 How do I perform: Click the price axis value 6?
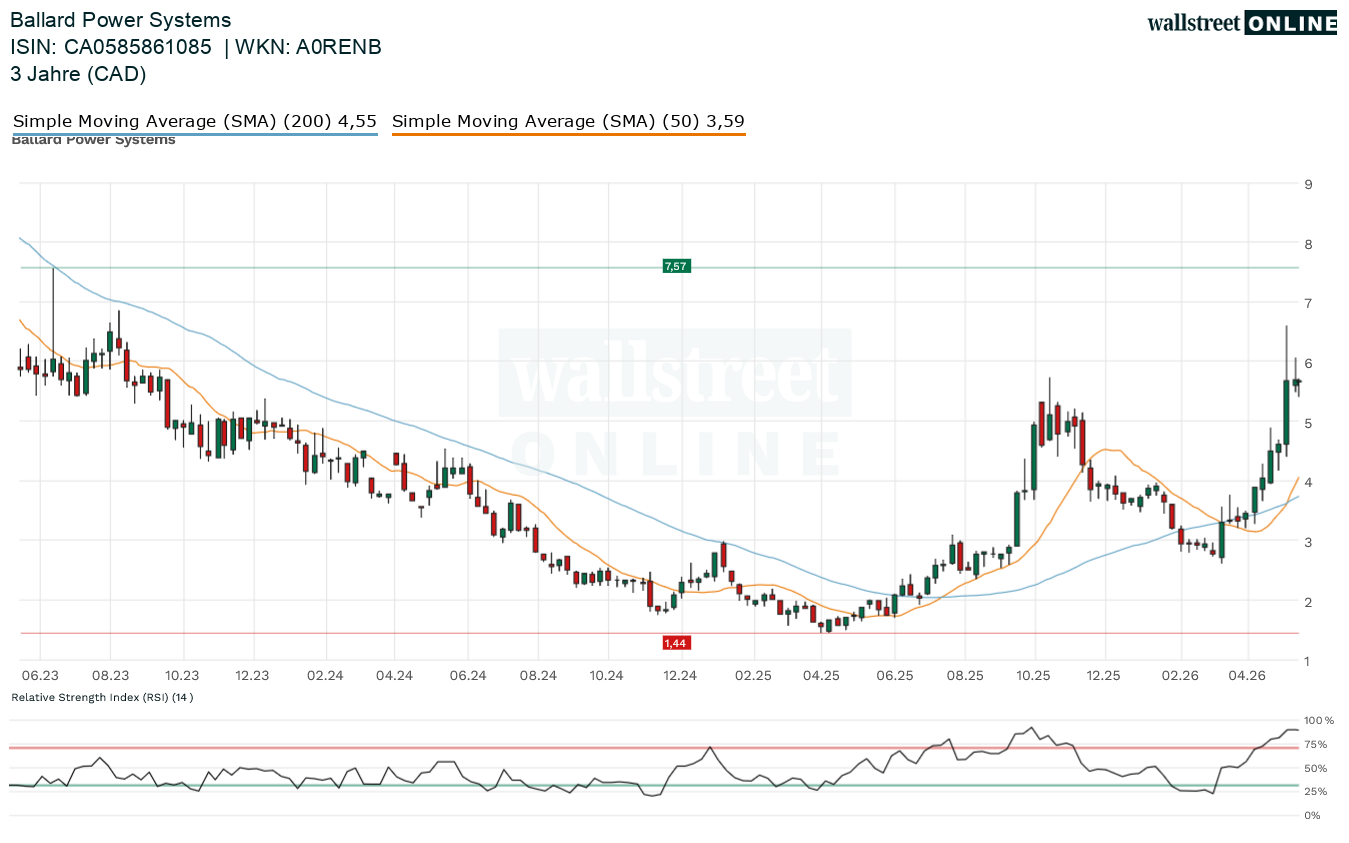tap(1308, 363)
